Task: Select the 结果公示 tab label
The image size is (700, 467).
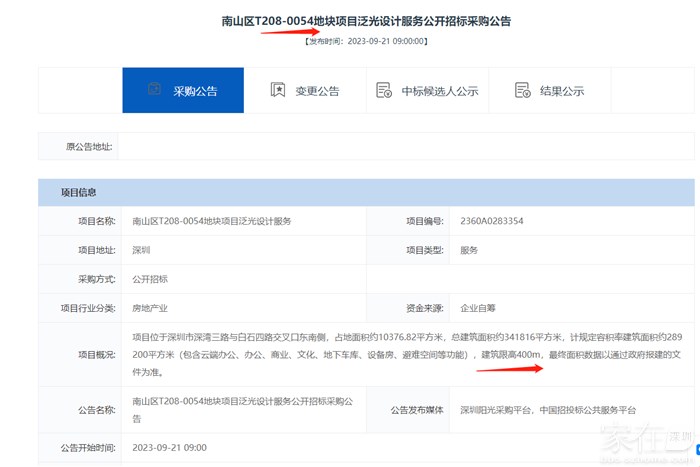Action: [x=561, y=91]
